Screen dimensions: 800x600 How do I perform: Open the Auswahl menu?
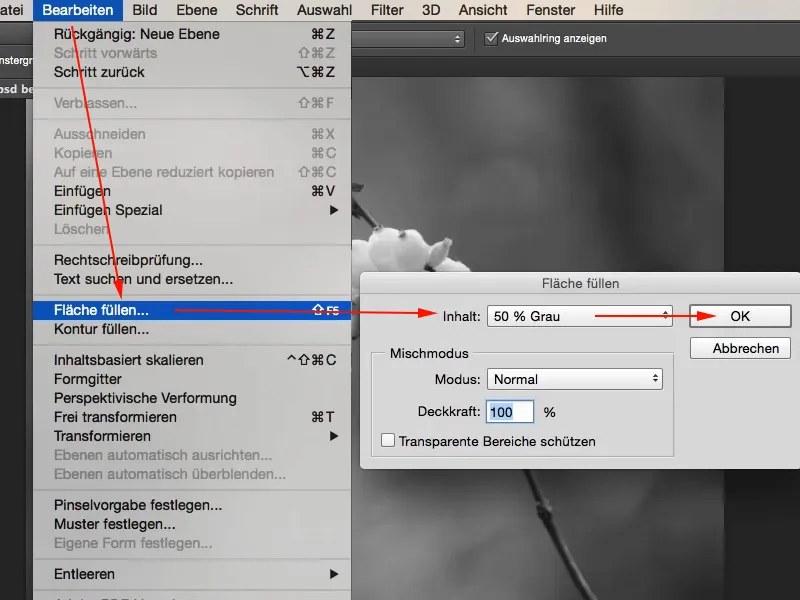click(x=324, y=10)
